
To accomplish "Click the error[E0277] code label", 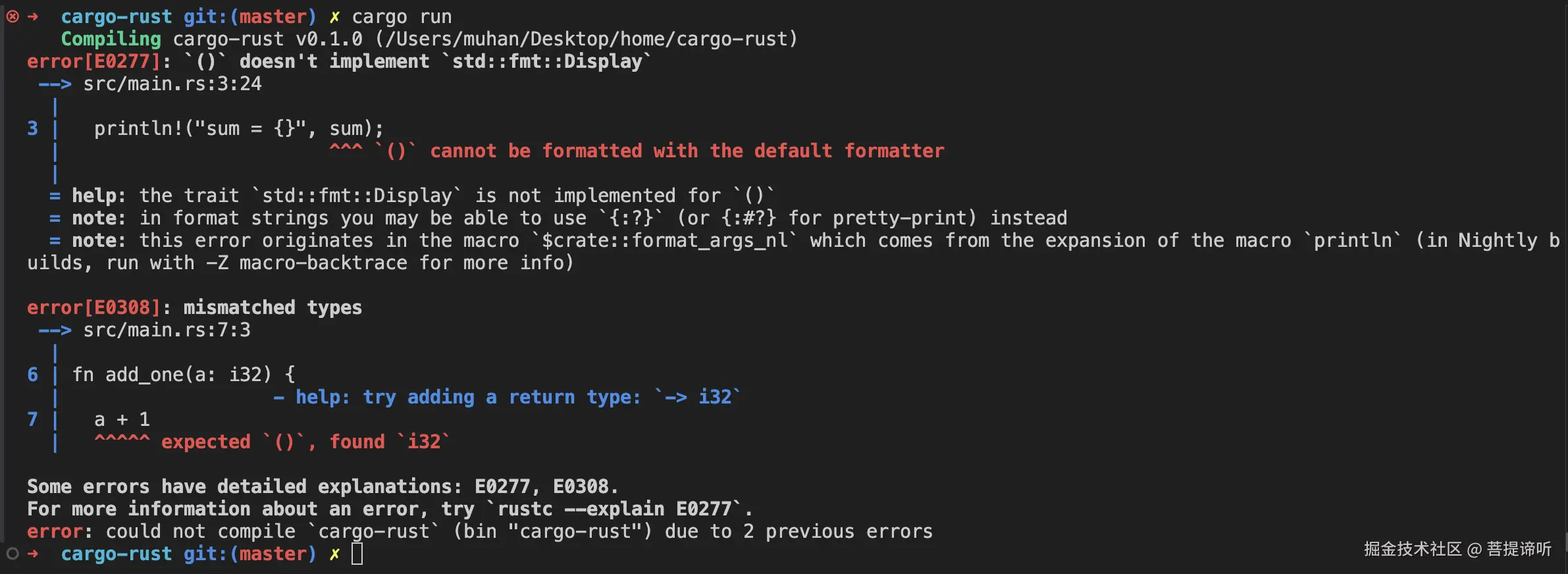I will pyautogui.click(x=94, y=62).
